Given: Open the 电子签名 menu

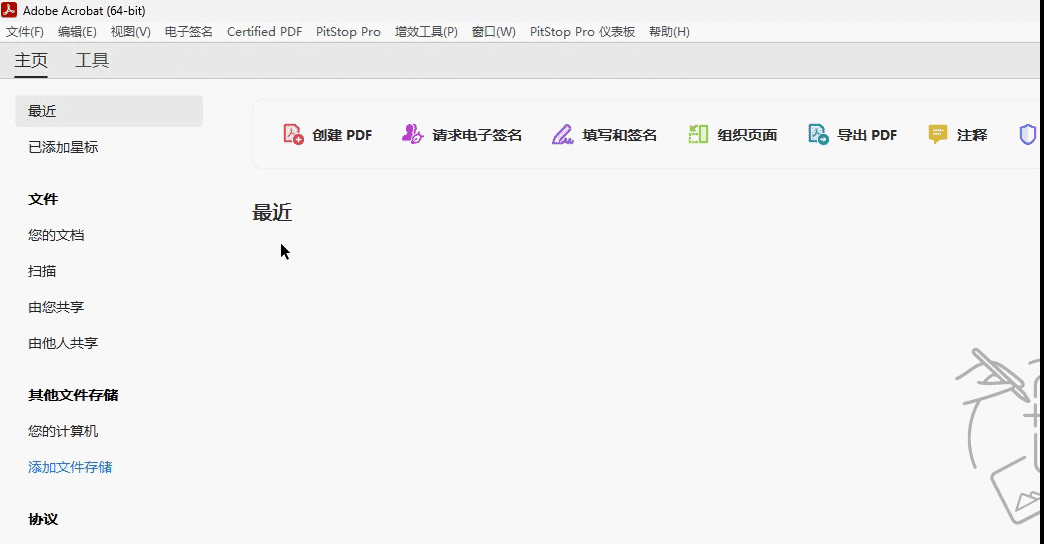Looking at the screenshot, I should (189, 32).
